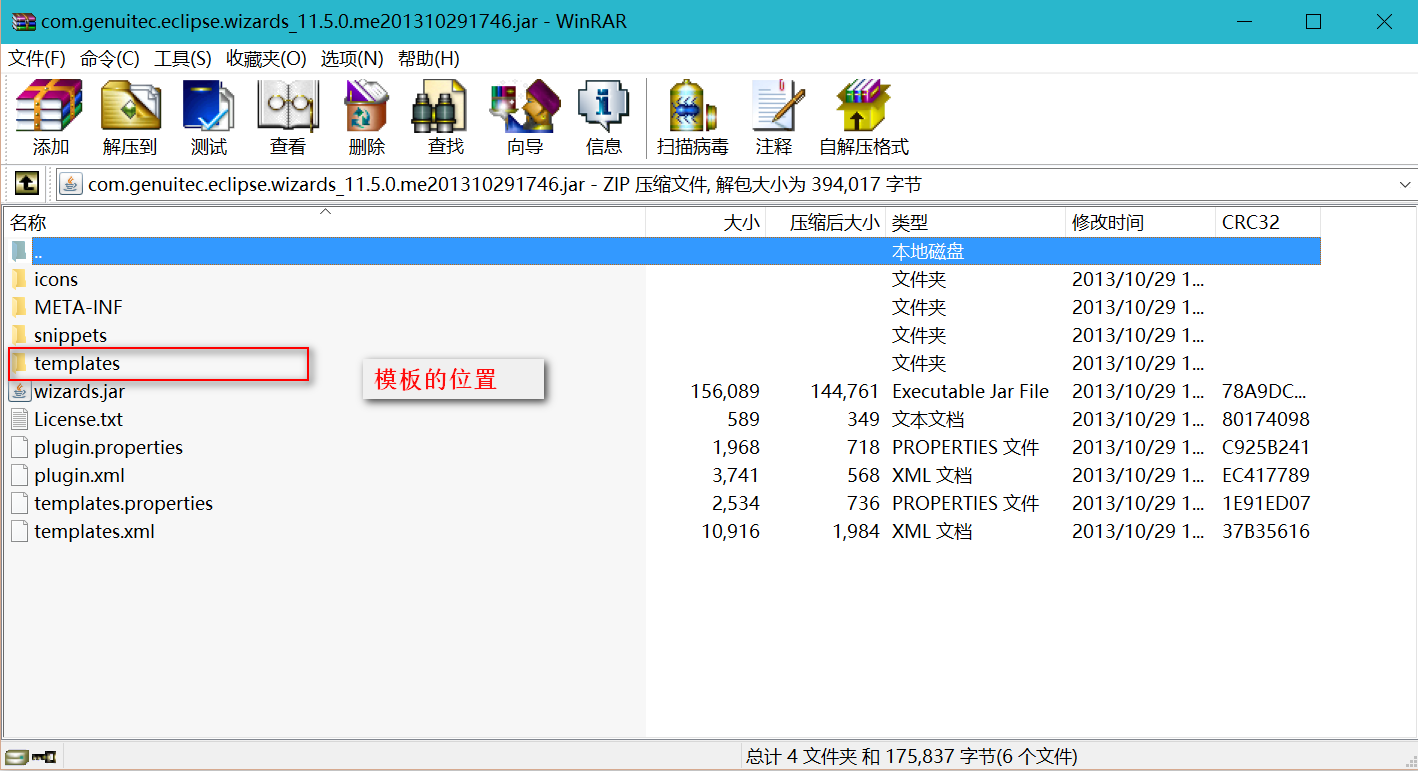The height and width of the screenshot is (771, 1418).
Task: Open the 文件(F) menu
Action: [x=37, y=58]
